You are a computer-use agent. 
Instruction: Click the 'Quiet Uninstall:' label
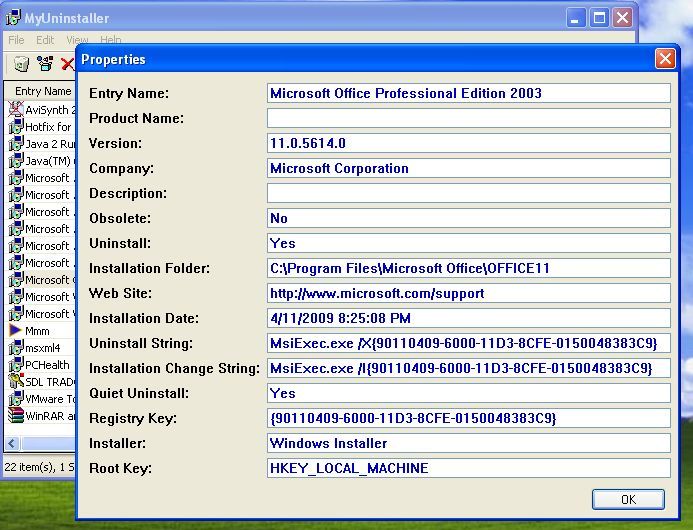[139, 393]
